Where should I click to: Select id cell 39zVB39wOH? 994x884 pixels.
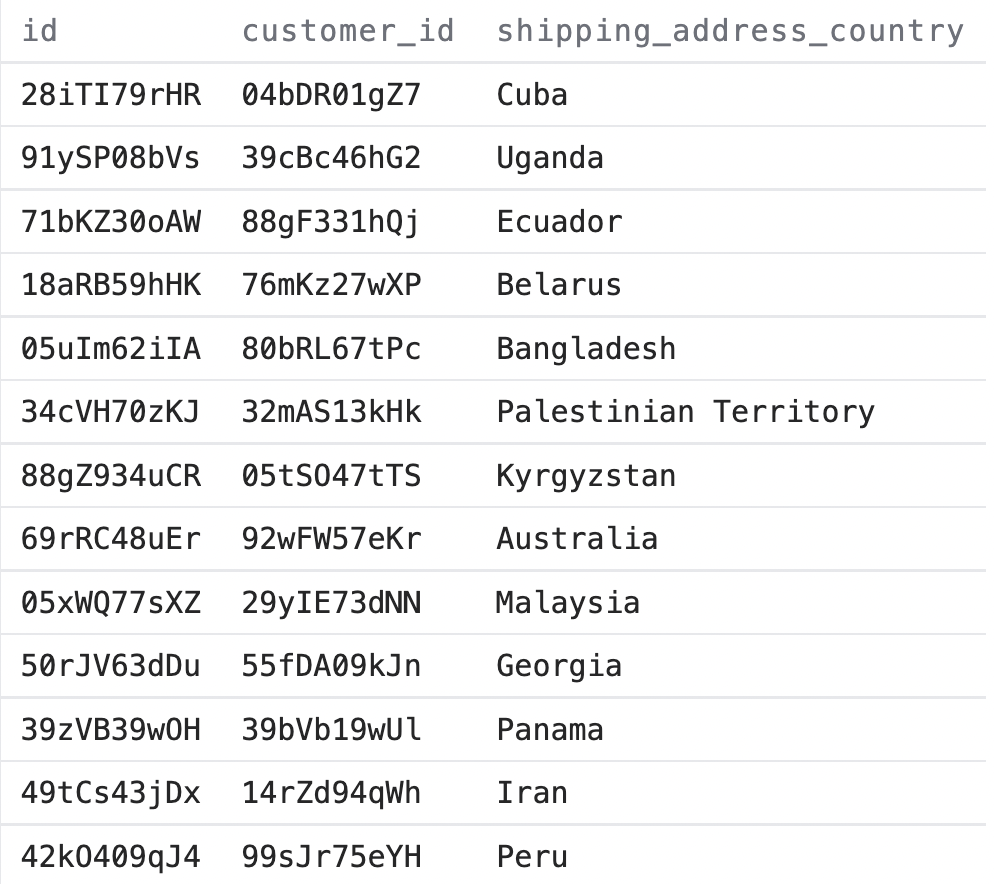point(111,730)
